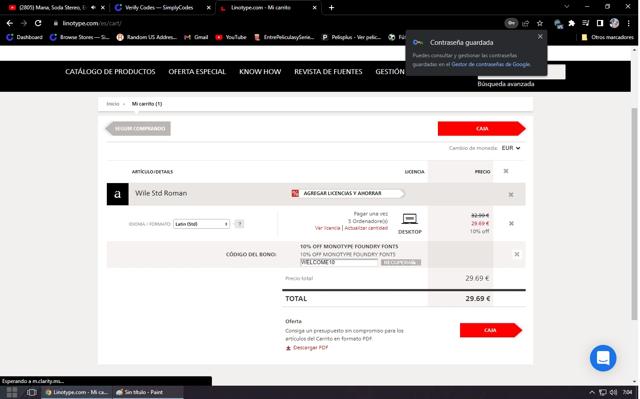
Task: Open the tab search chevron in title bar
Action: point(567,7)
